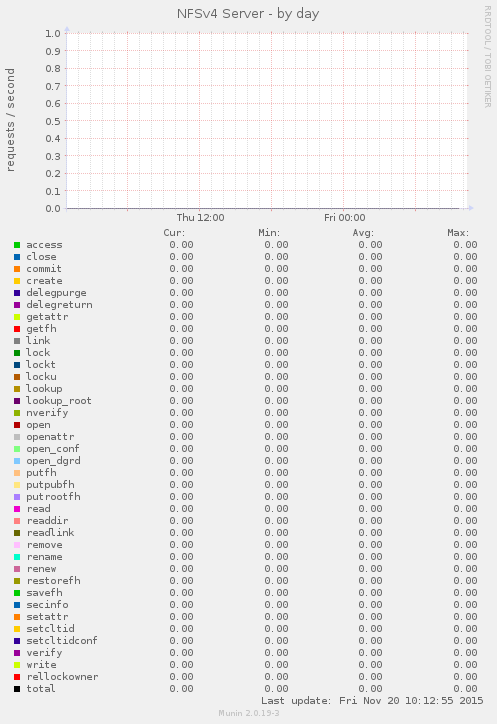Click the lavender putrootfh swatch
The height and width of the screenshot is (724, 497).
coord(17,497)
